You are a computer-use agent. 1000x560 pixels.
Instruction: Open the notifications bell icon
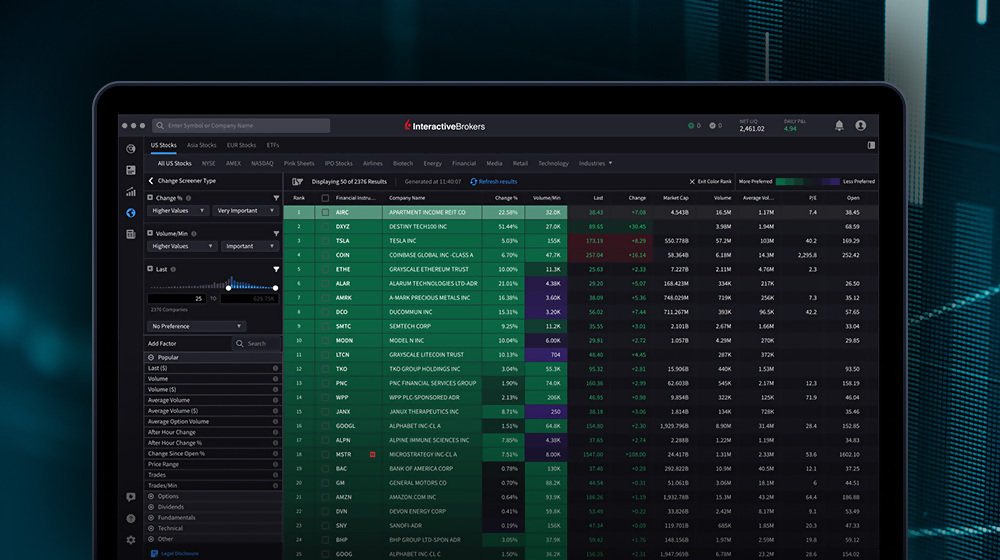point(839,126)
